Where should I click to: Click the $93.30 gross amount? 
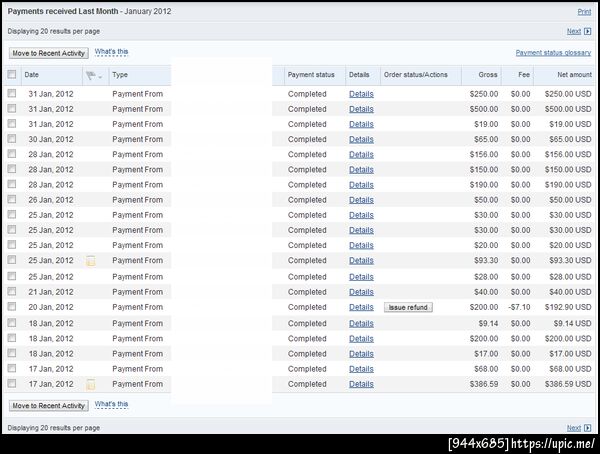[486, 261]
